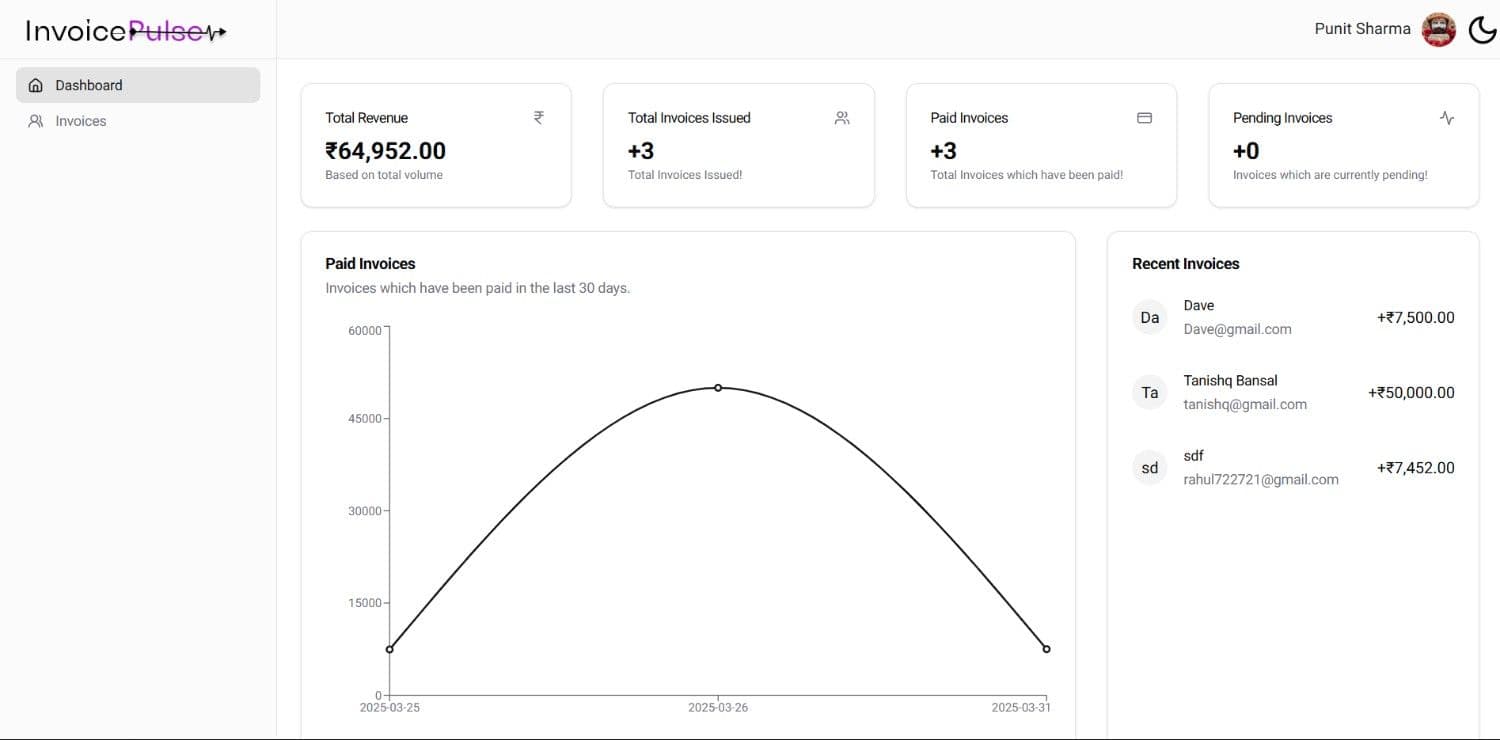The width and height of the screenshot is (1500, 740).
Task: Click the 'Ta' avatar for Tanishq Bansal
Action: coord(1150,392)
